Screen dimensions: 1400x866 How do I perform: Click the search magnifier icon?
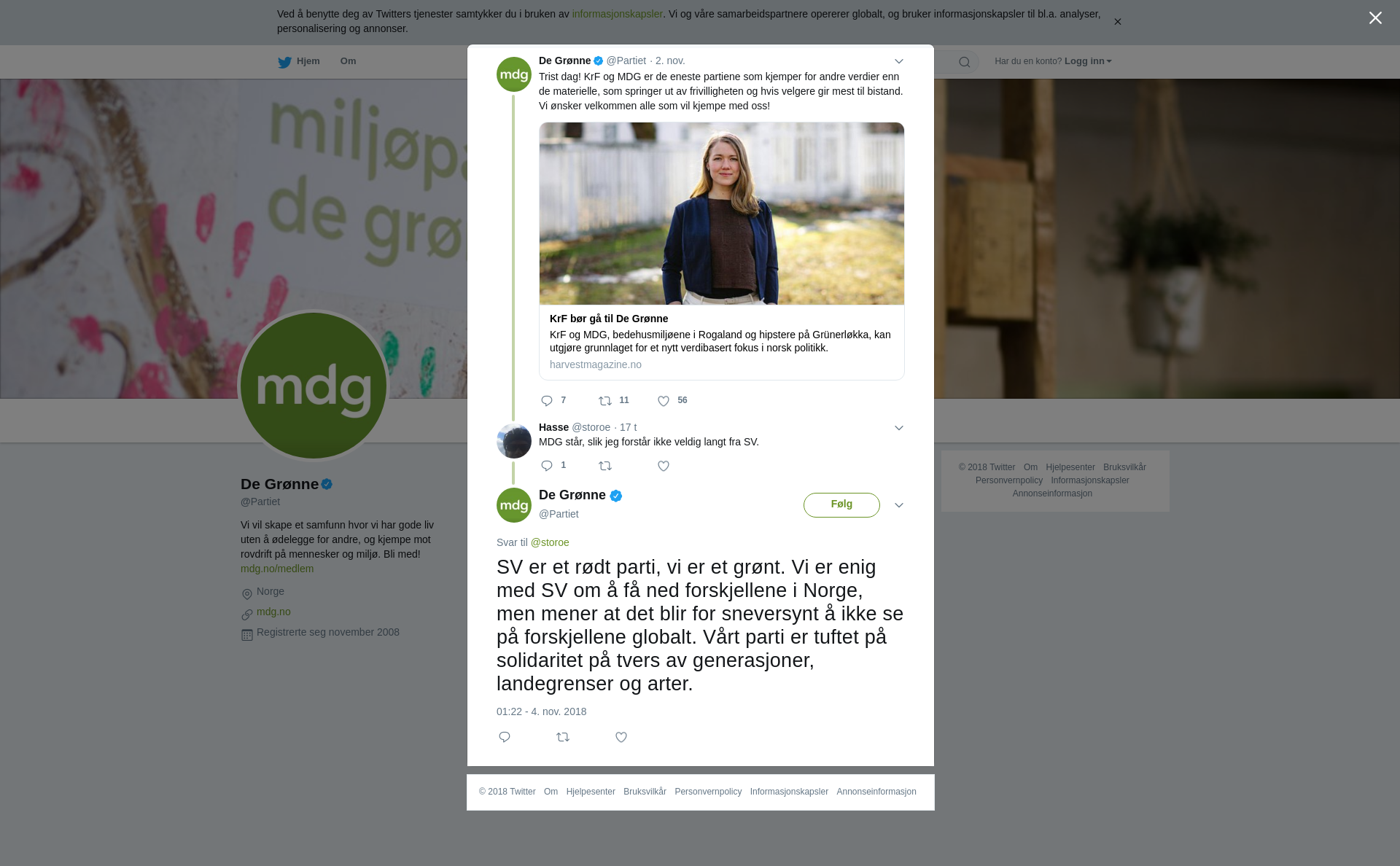click(965, 62)
